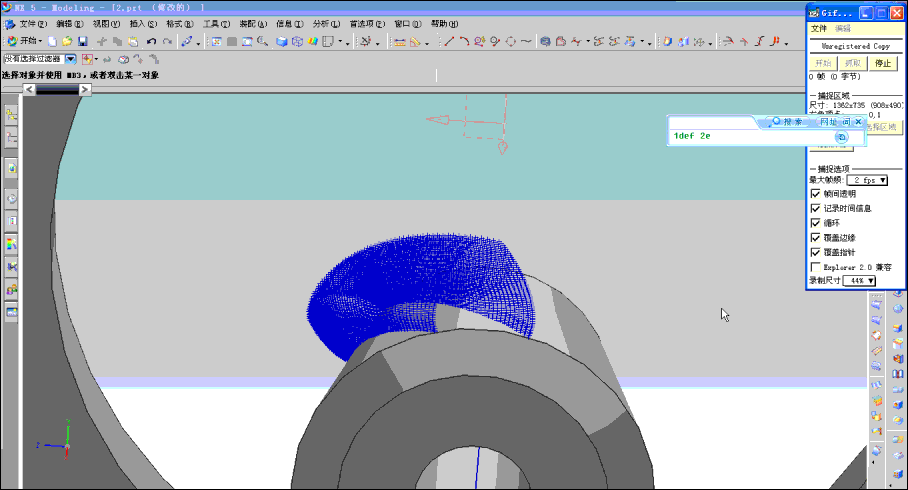908x490 pixels.
Task: Click the 停止 stop button
Action: tap(883, 63)
